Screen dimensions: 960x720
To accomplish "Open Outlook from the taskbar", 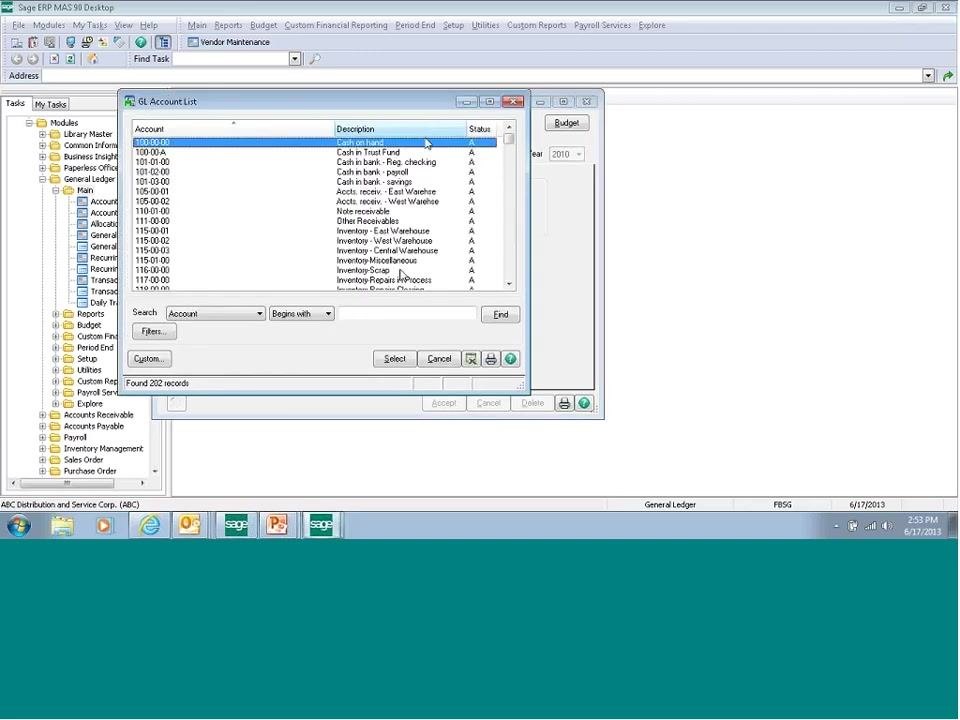I will (189, 525).
